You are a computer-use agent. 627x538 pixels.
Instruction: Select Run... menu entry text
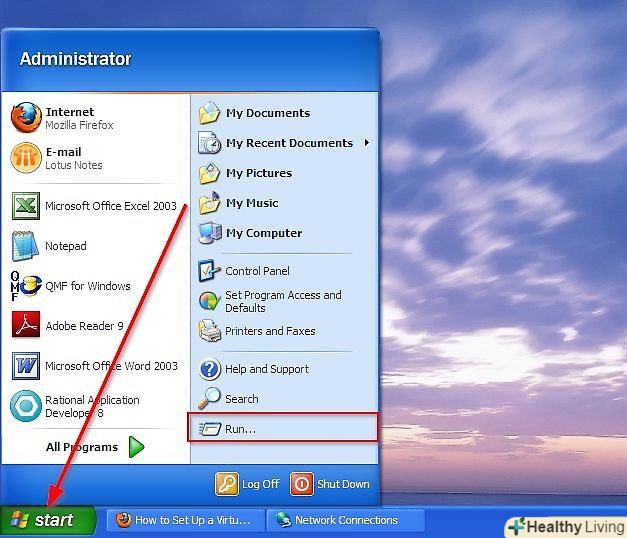pyautogui.click(x=240, y=429)
